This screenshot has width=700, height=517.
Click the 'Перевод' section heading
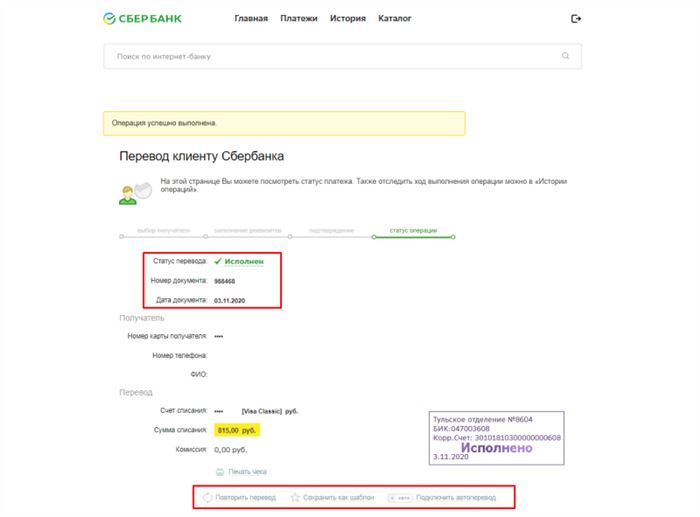coord(136,392)
